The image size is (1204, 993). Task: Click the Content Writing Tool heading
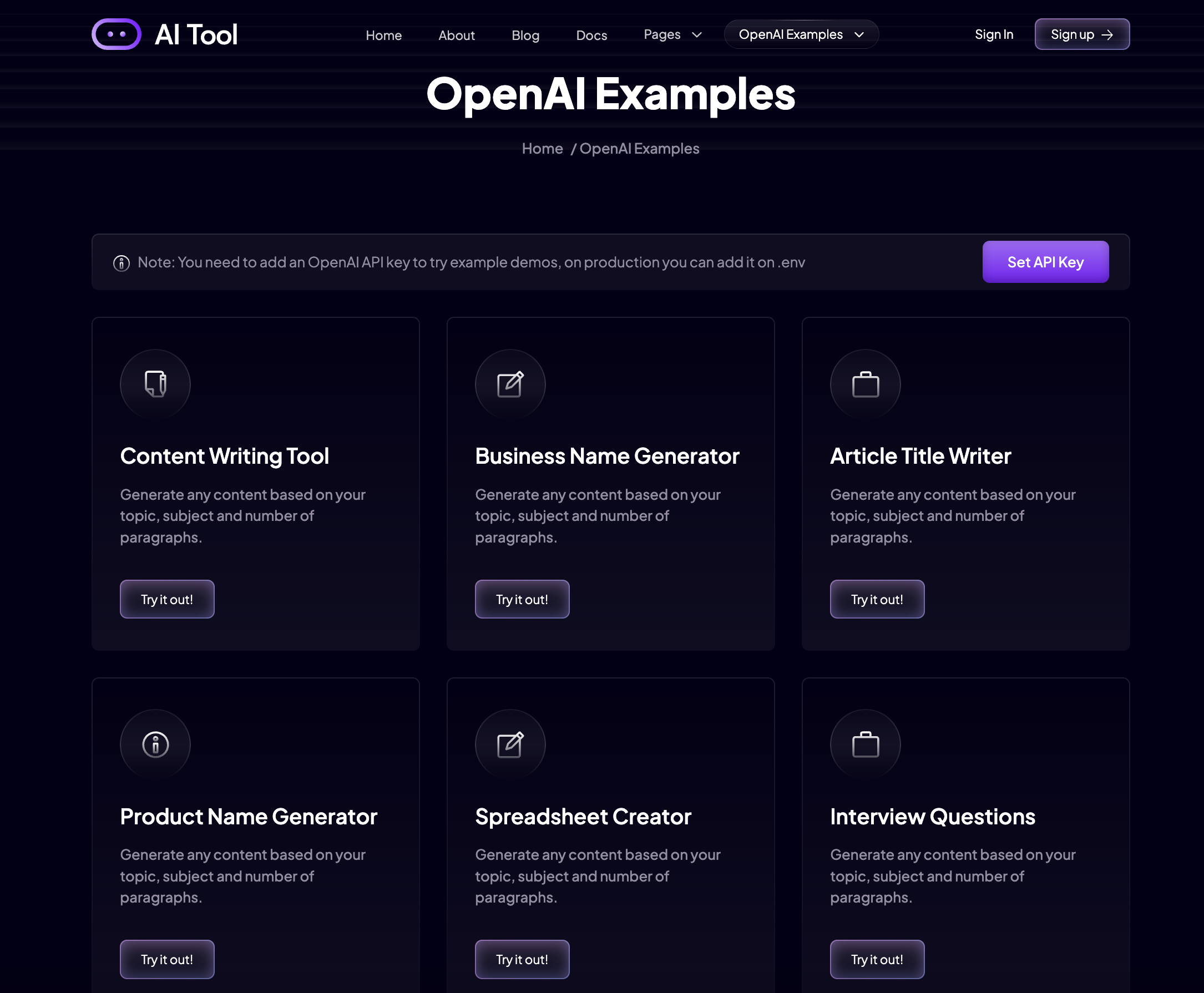point(224,457)
